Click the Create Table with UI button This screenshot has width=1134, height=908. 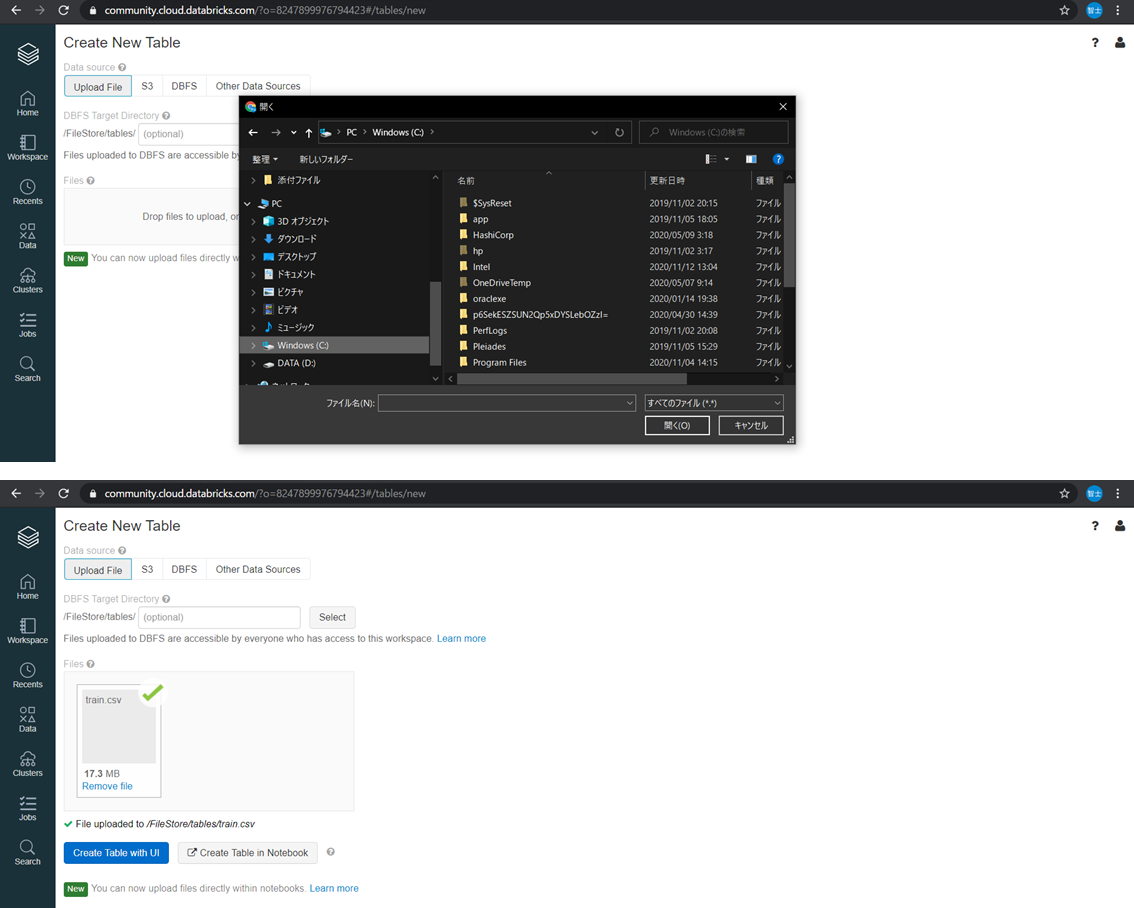(116, 852)
